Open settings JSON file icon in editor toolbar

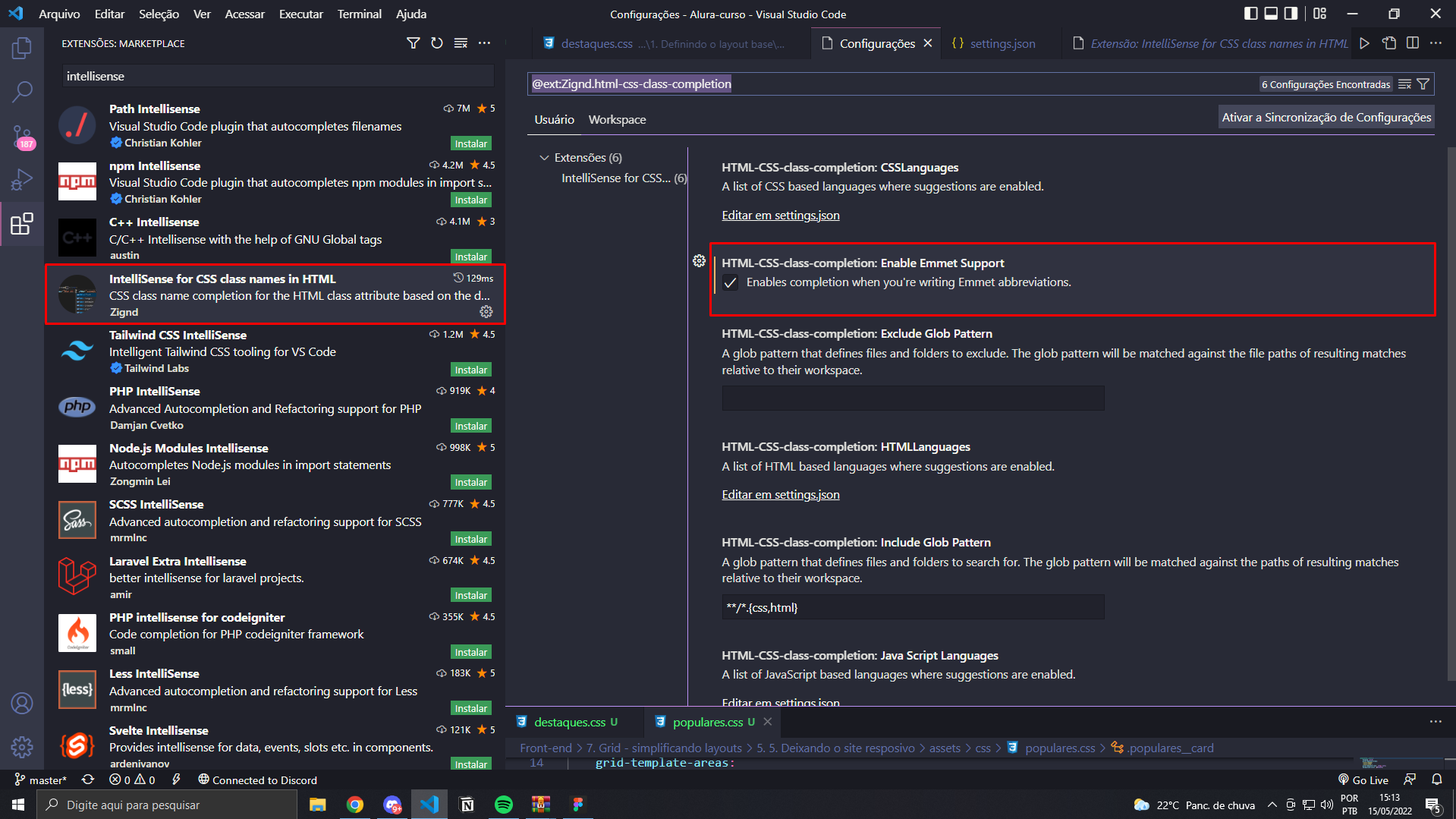click(1388, 43)
